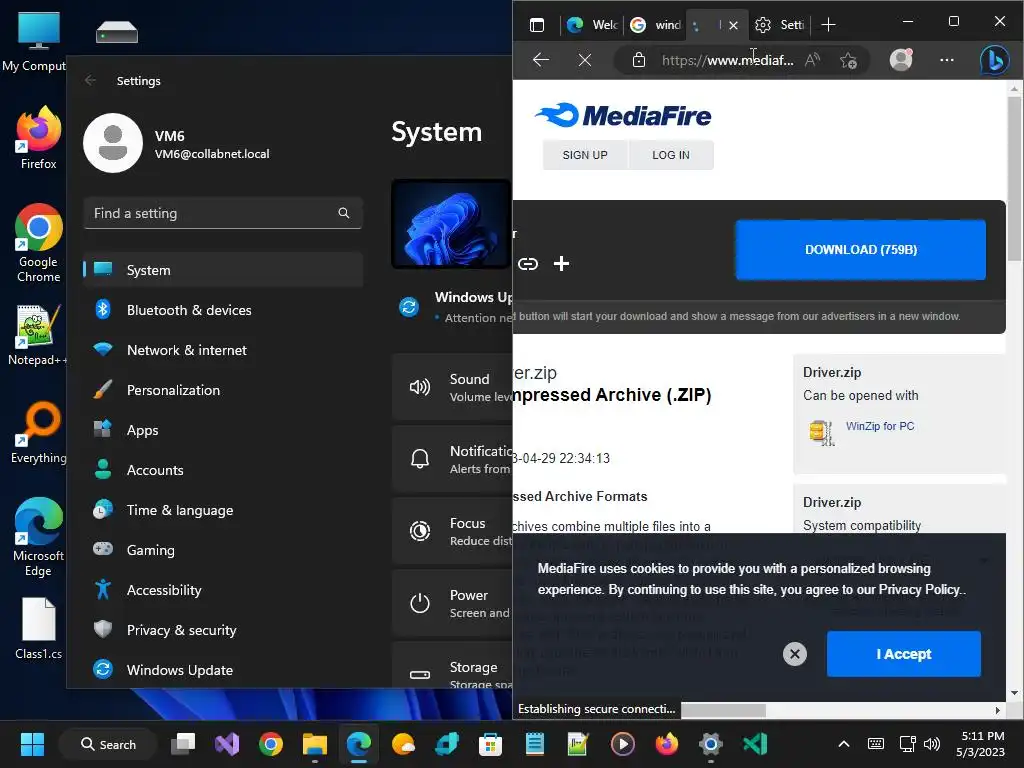Viewport: 1024px width, 768px height.
Task: Open Network & internet settings
Action: [x=223, y=350]
